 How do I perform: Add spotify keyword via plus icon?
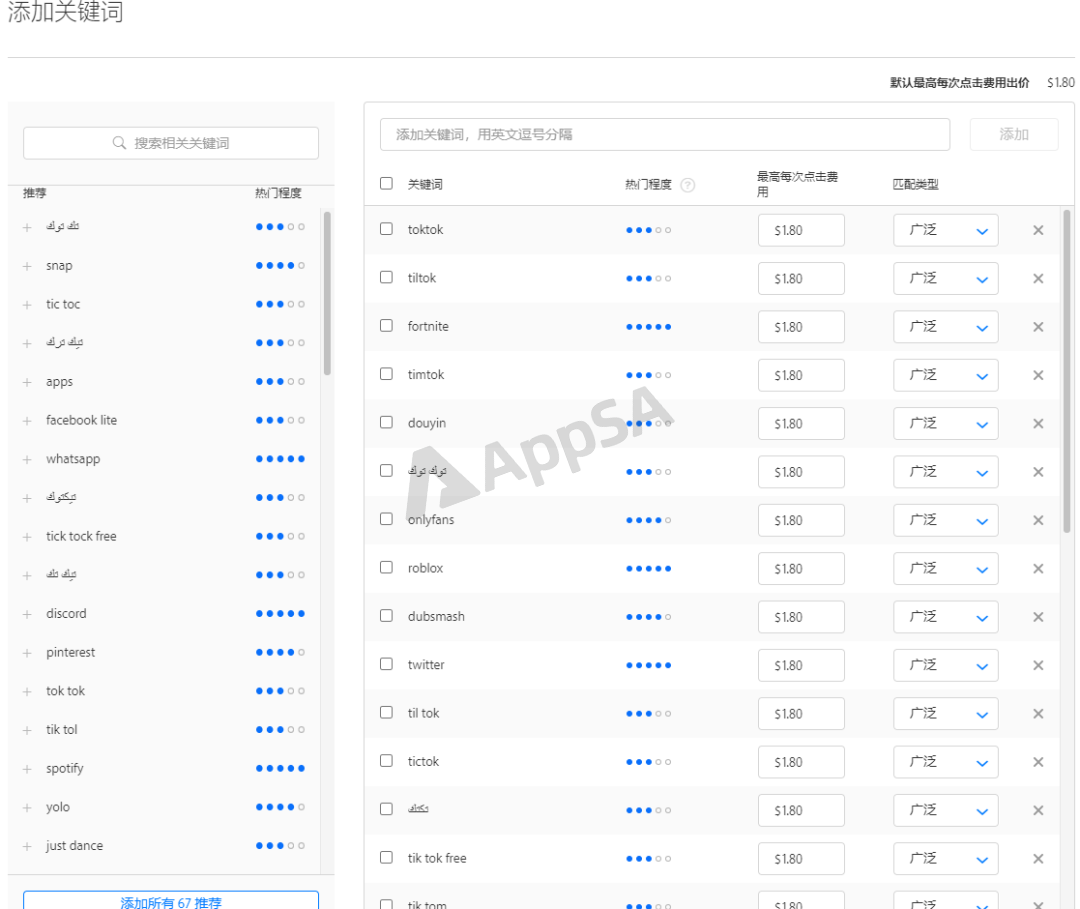click(27, 769)
